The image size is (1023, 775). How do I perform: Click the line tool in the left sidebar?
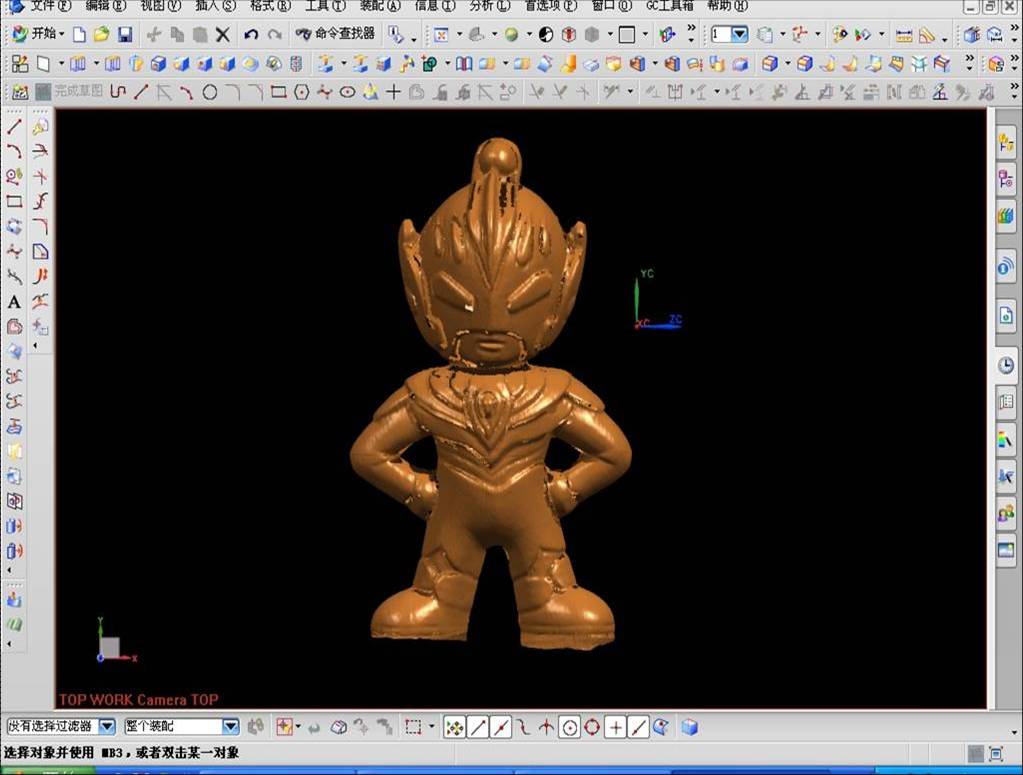point(14,127)
